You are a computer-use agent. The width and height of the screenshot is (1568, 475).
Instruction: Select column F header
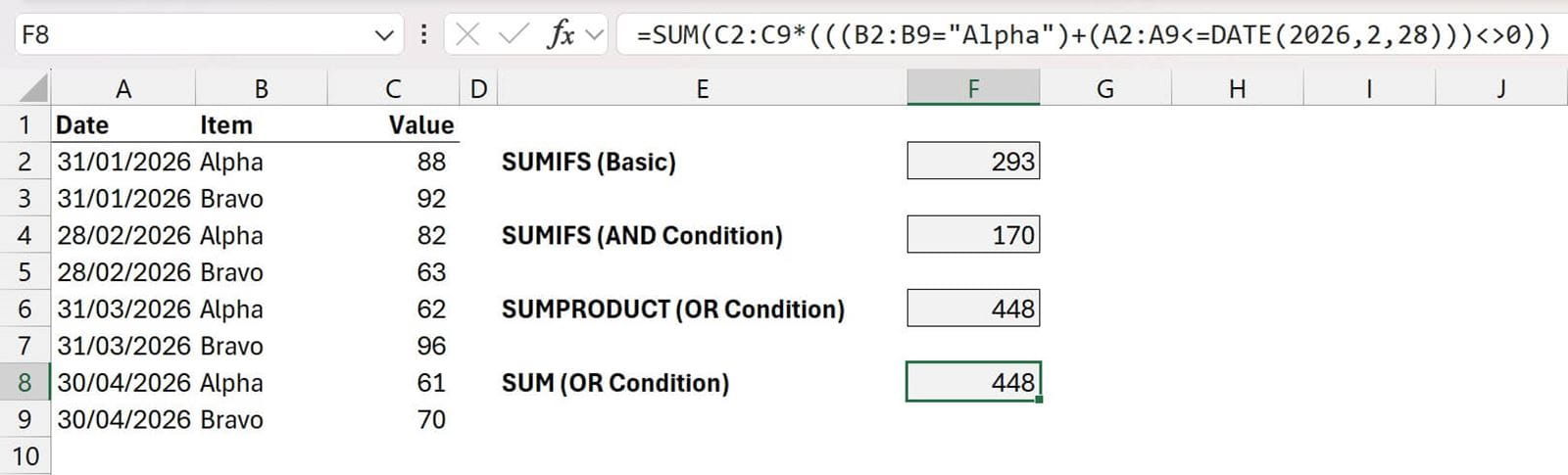(973, 89)
